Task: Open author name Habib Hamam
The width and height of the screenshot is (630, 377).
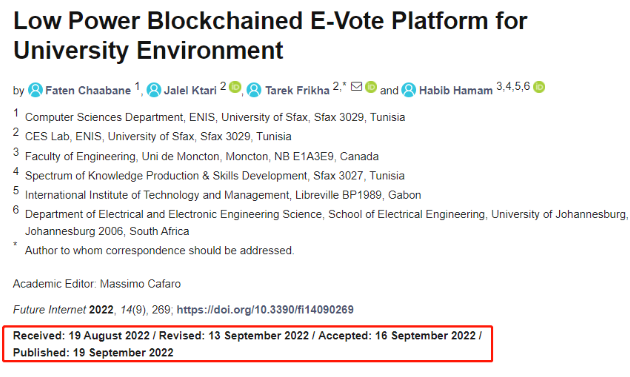Action: [456, 90]
